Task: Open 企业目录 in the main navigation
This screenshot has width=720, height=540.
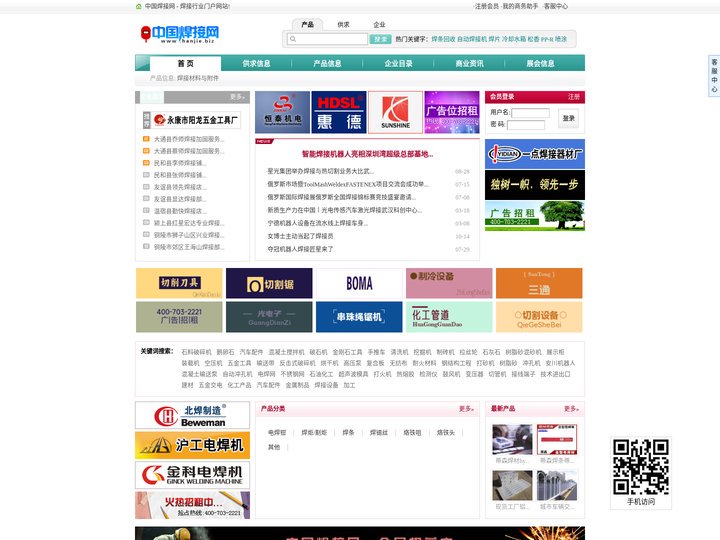Action: tap(399, 63)
